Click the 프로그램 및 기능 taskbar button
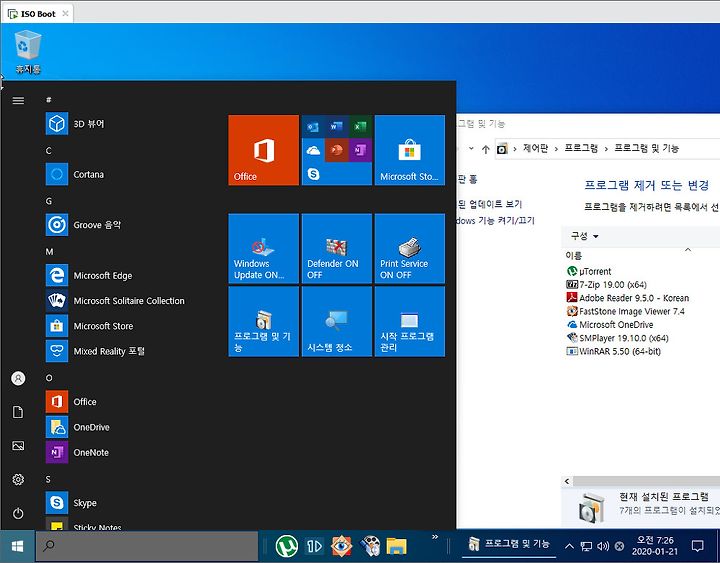Image resolution: width=720 pixels, height=563 pixels. pos(509,545)
